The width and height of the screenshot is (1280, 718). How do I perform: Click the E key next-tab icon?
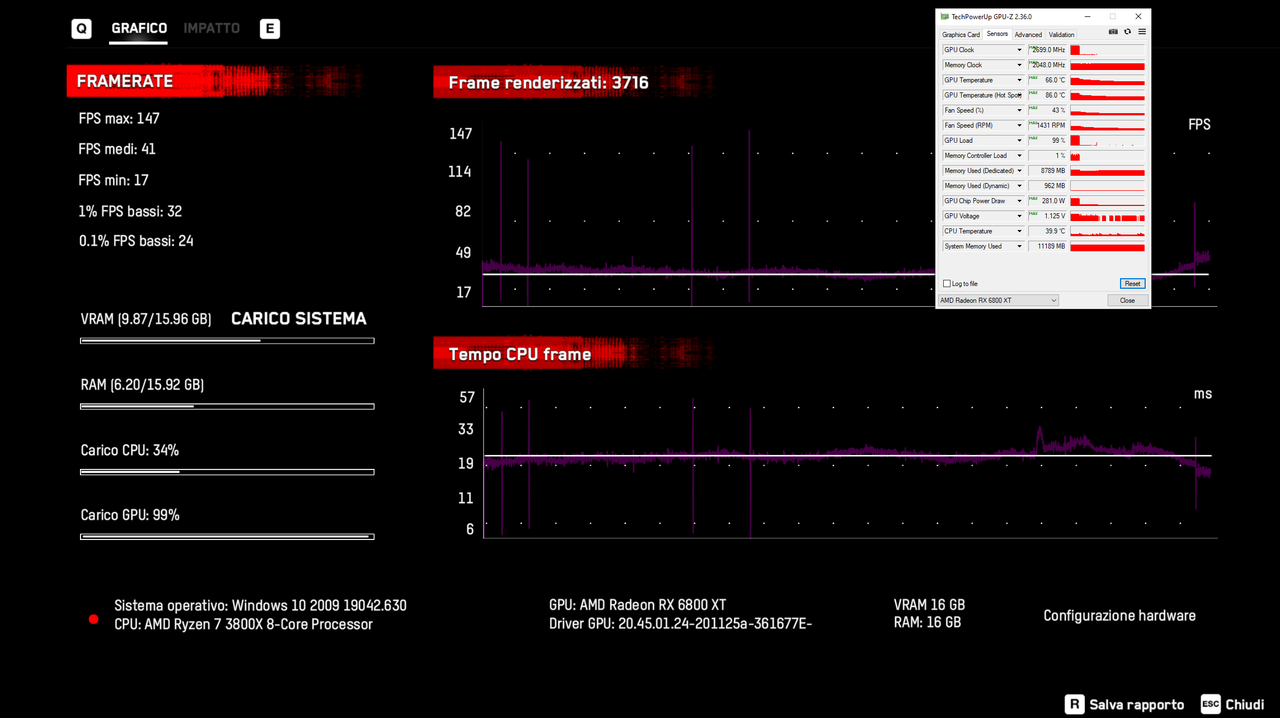click(x=270, y=29)
